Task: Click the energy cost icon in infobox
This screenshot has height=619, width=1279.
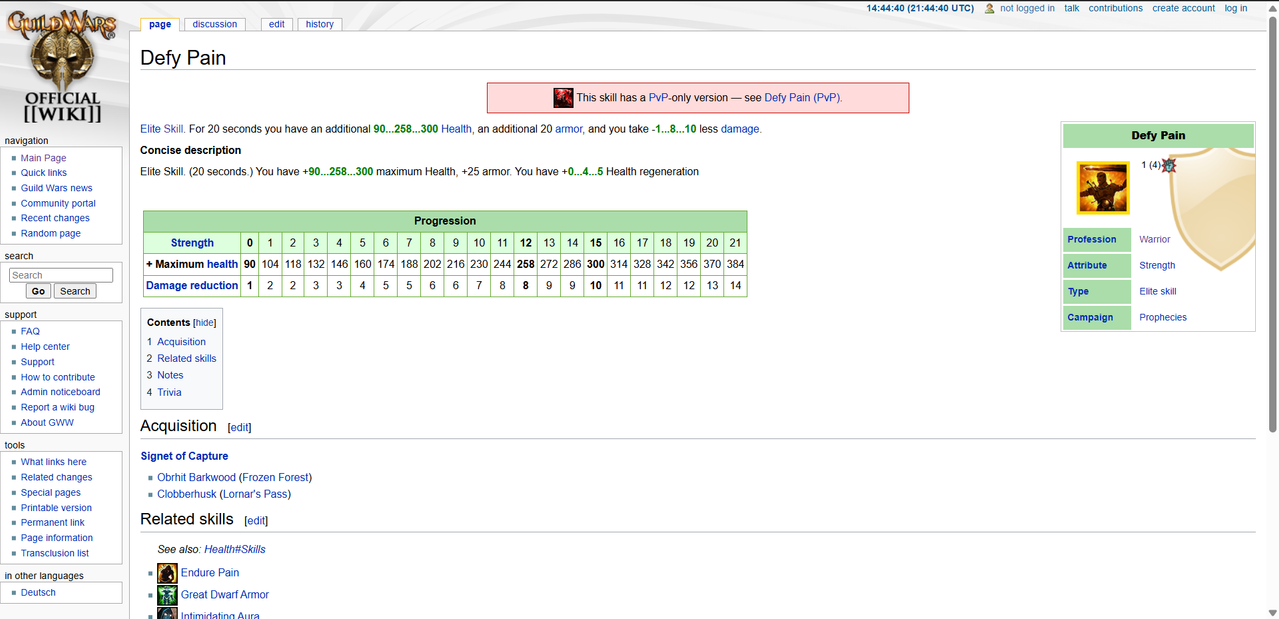Action: click(x=1168, y=165)
